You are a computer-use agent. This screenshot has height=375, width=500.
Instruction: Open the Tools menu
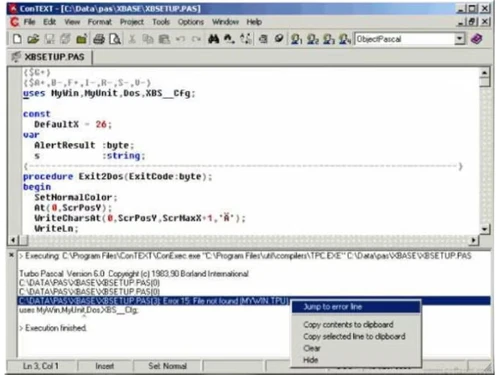pyautogui.click(x=161, y=22)
